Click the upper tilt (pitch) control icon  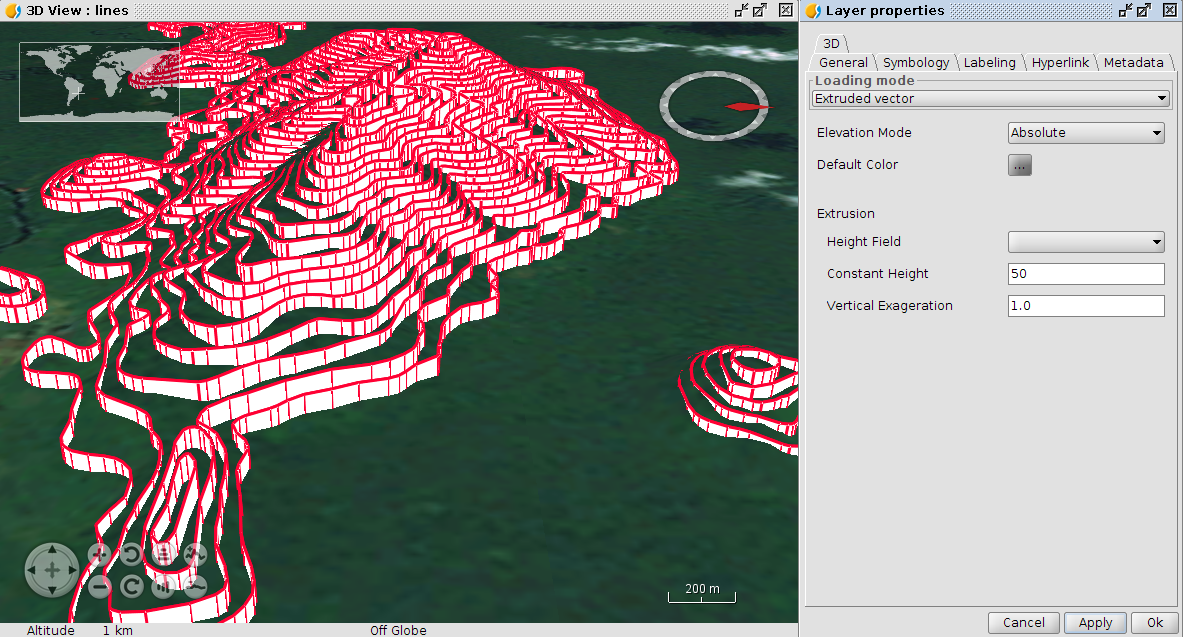[163, 555]
